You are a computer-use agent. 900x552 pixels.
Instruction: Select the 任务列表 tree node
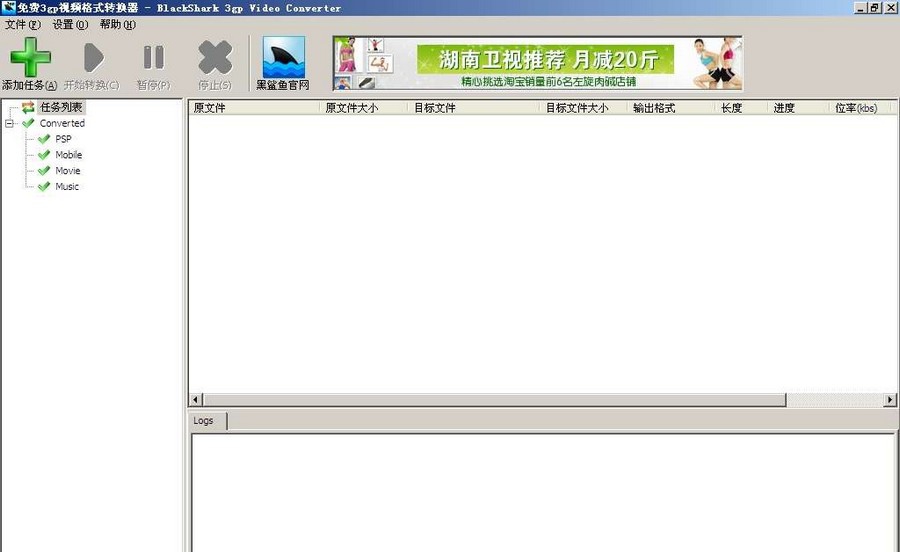click(61, 107)
